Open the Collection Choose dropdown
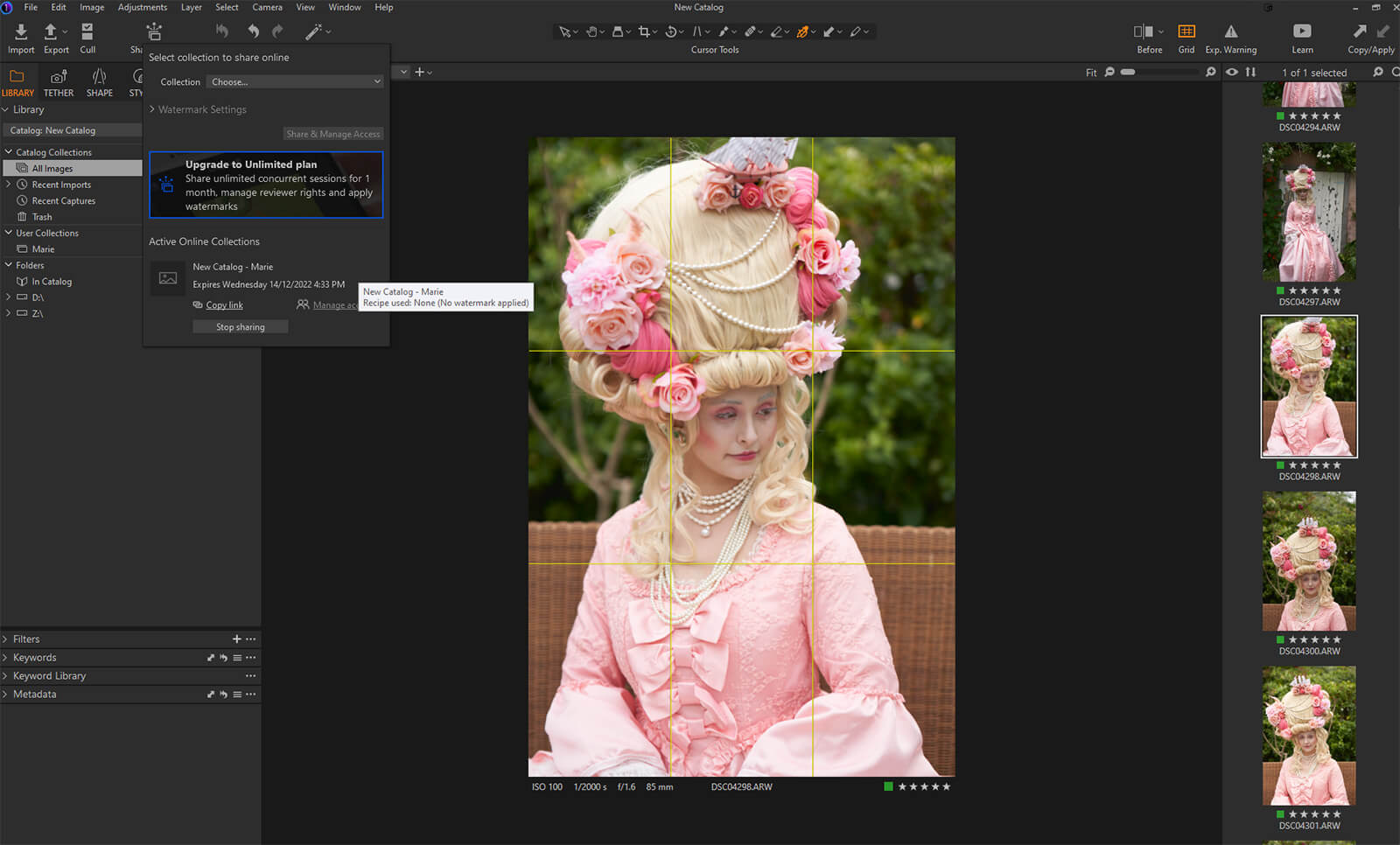 295,82
